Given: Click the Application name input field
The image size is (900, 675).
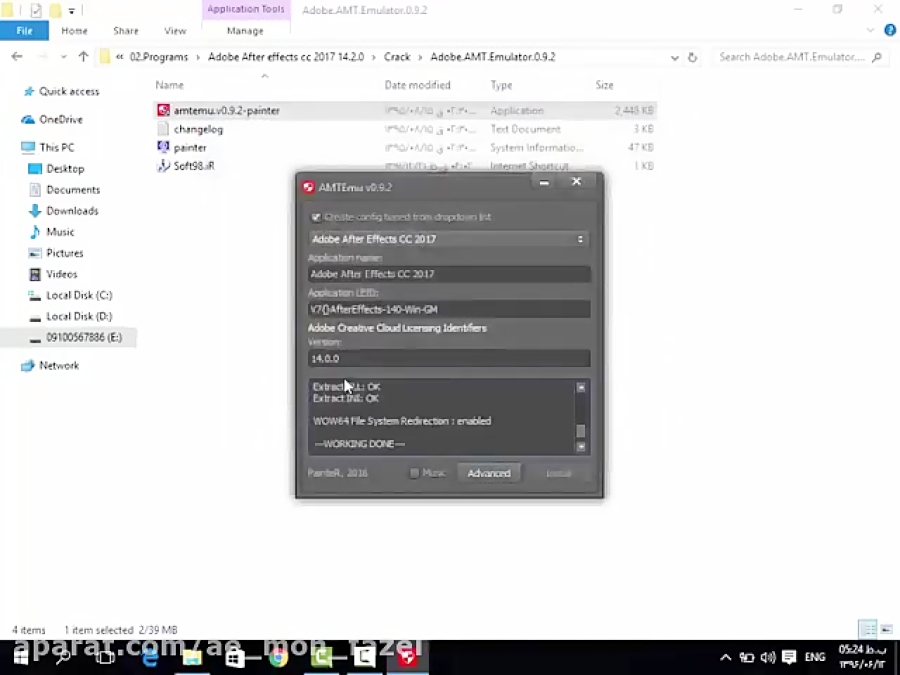Looking at the screenshot, I should tap(449, 274).
